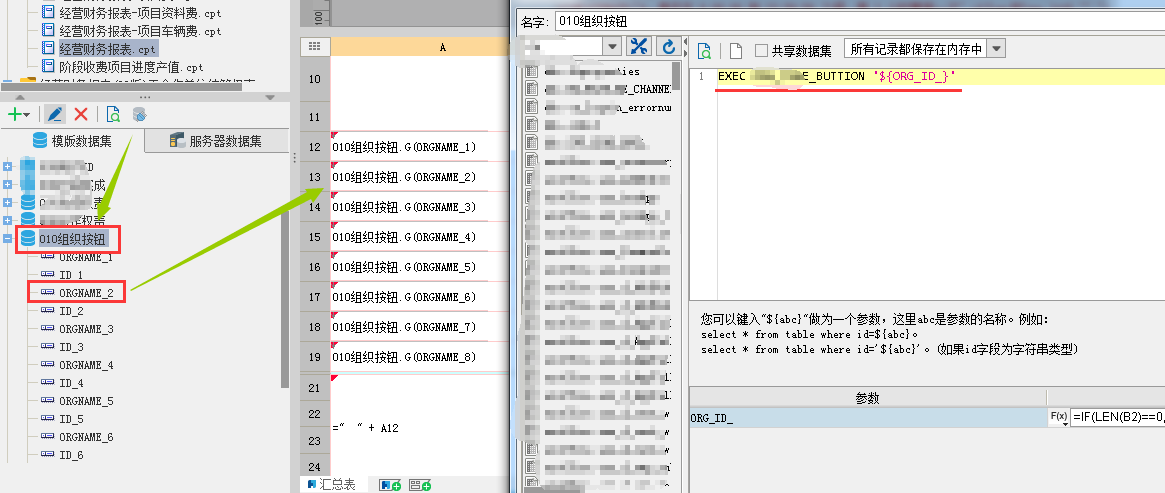Collapse the 010组织按钮 dataset node
Image resolution: width=1165 pixels, height=493 pixels.
pos(7,239)
